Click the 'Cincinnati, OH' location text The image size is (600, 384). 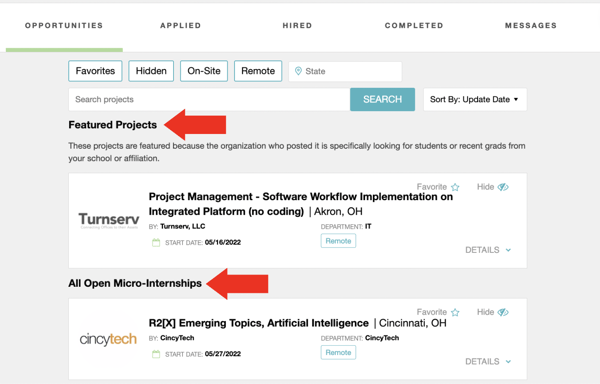click(412, 323)
